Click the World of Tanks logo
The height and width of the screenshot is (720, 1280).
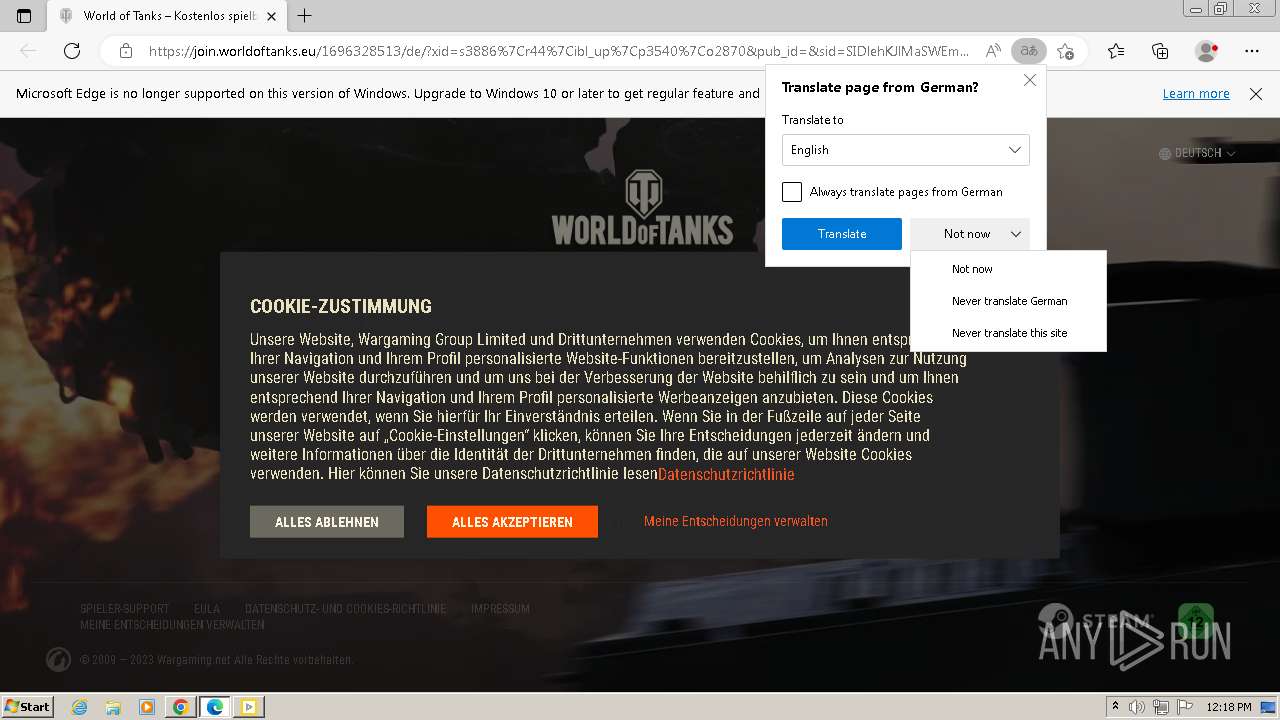tap(642, 208)
